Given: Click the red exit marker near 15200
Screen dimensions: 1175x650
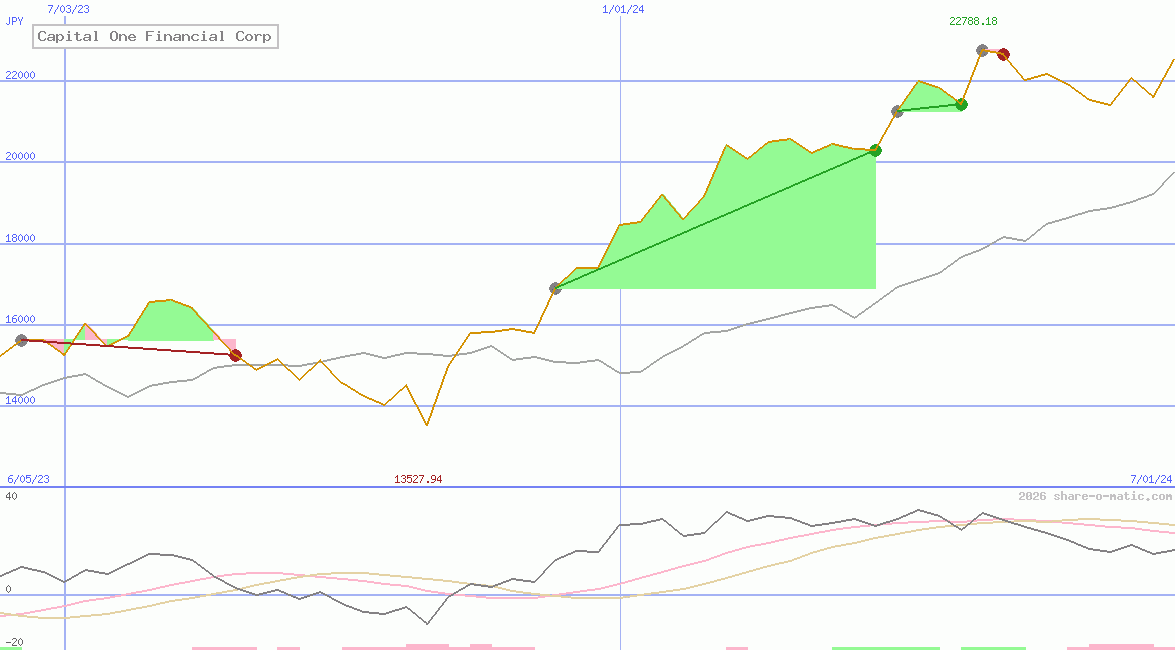Looking at the screenshot, I should (235, 355).
